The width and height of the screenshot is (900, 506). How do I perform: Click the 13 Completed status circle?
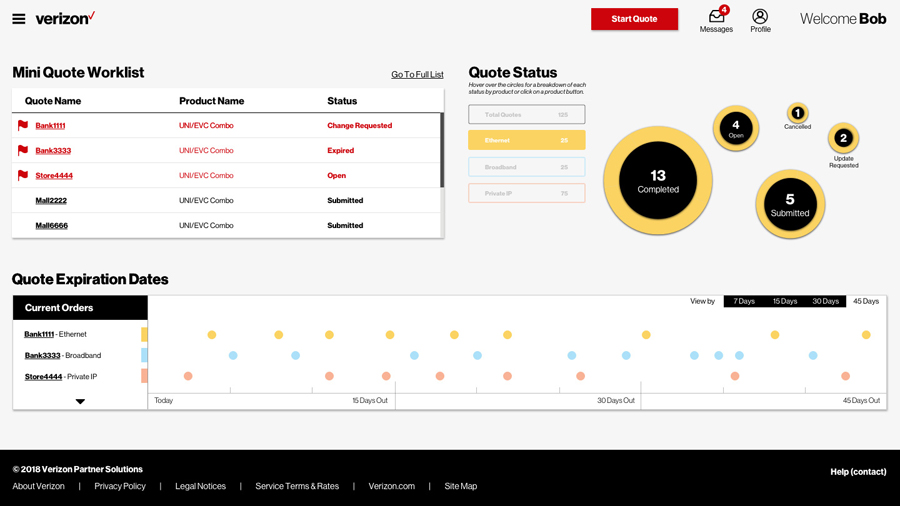click(658, 180)
